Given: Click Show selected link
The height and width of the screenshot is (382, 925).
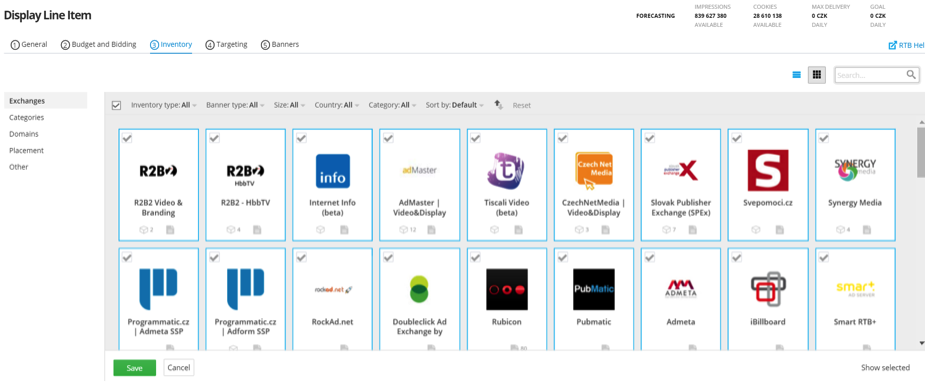Looking at the screenshot, I should (x=885, y=368).
